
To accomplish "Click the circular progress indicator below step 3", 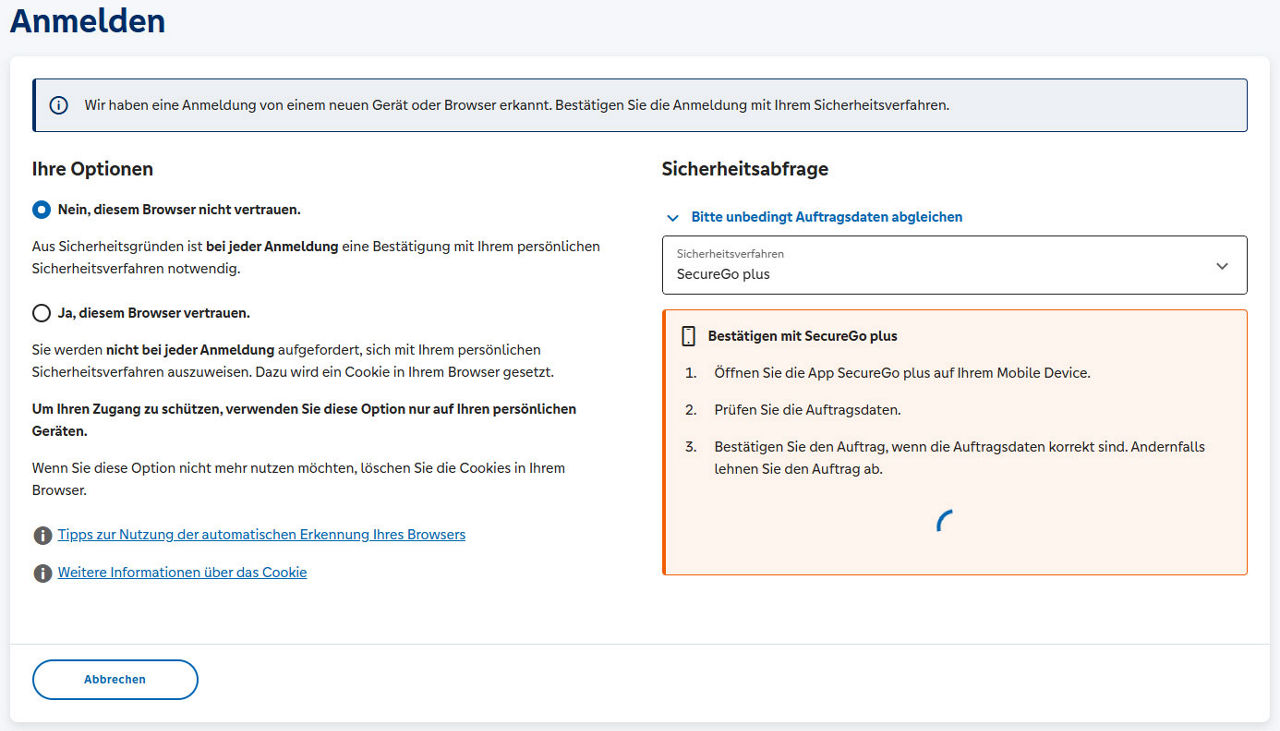I will point(946,520).
